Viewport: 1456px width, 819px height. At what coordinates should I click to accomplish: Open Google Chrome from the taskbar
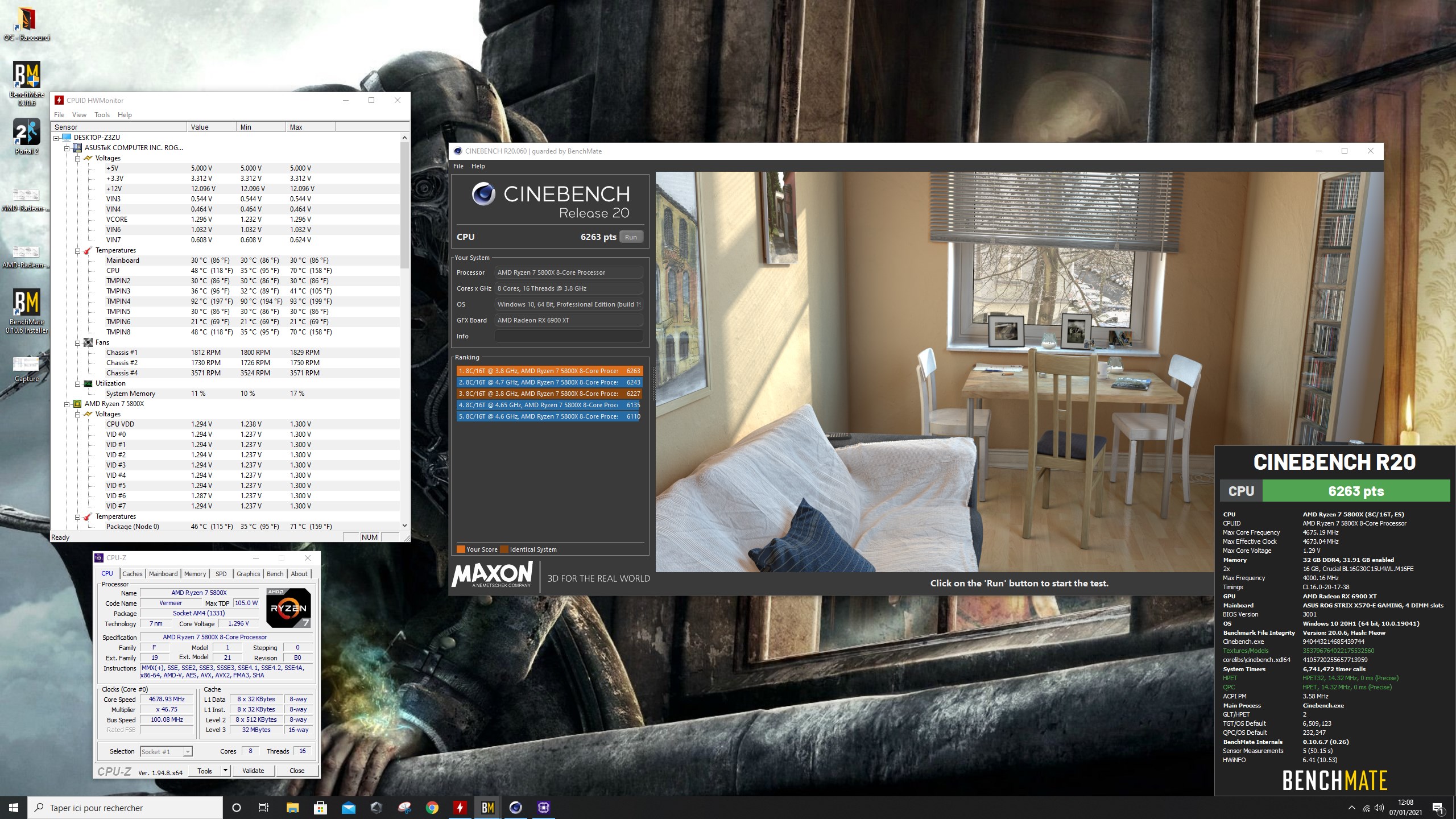(432, 808)
